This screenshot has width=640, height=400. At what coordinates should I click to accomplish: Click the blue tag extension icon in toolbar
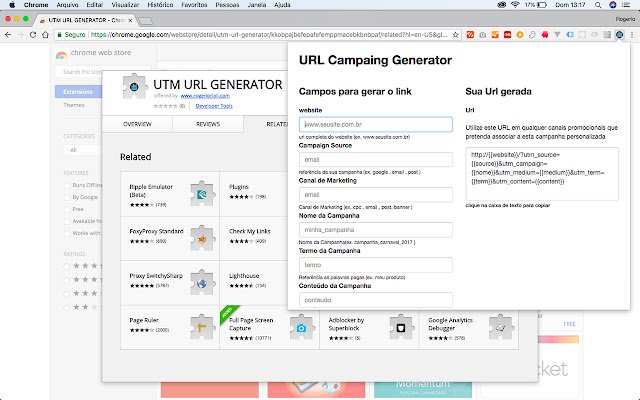tap(570, 35)
